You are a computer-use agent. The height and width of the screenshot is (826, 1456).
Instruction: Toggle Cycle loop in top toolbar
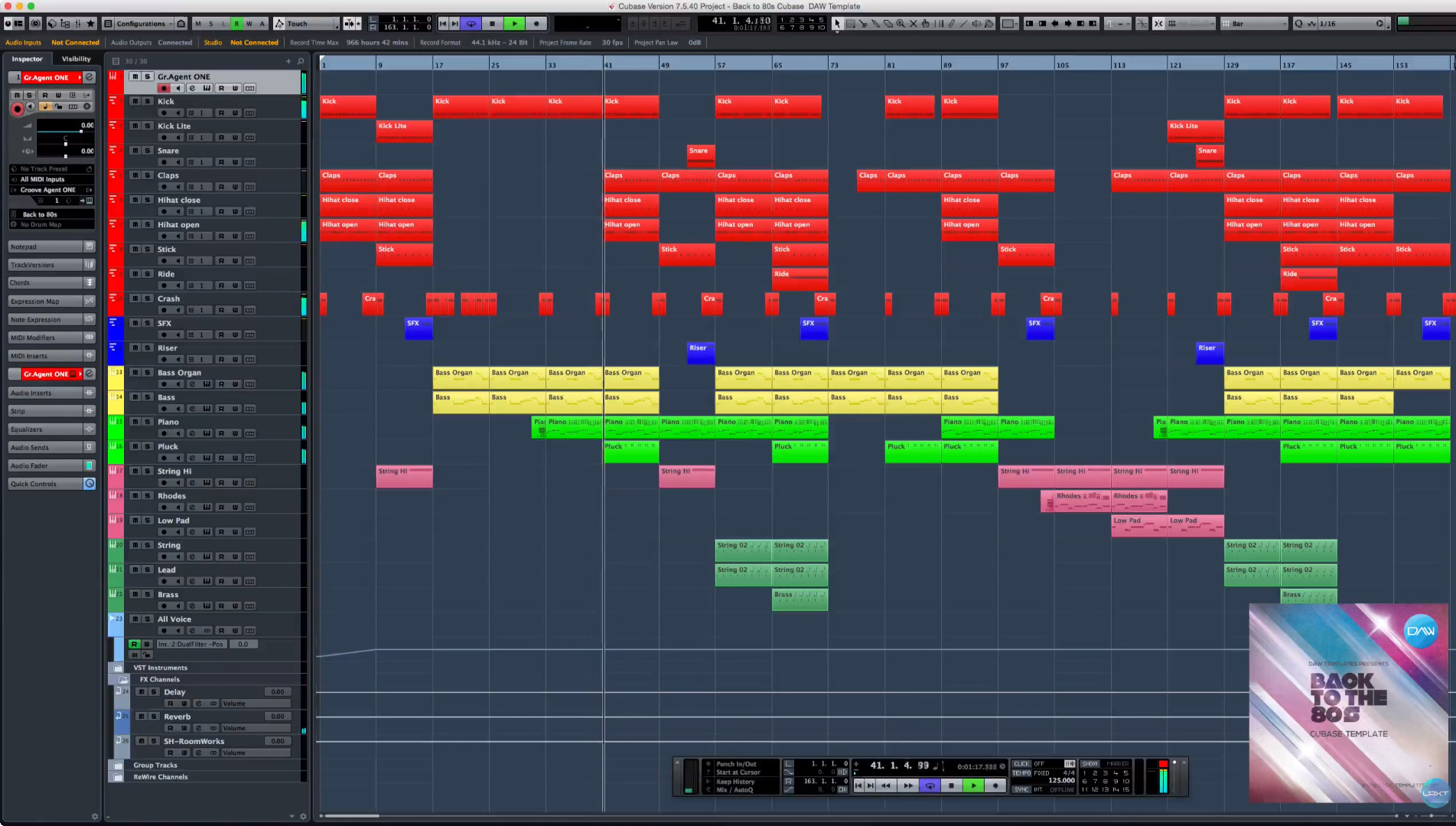point(471,24)
